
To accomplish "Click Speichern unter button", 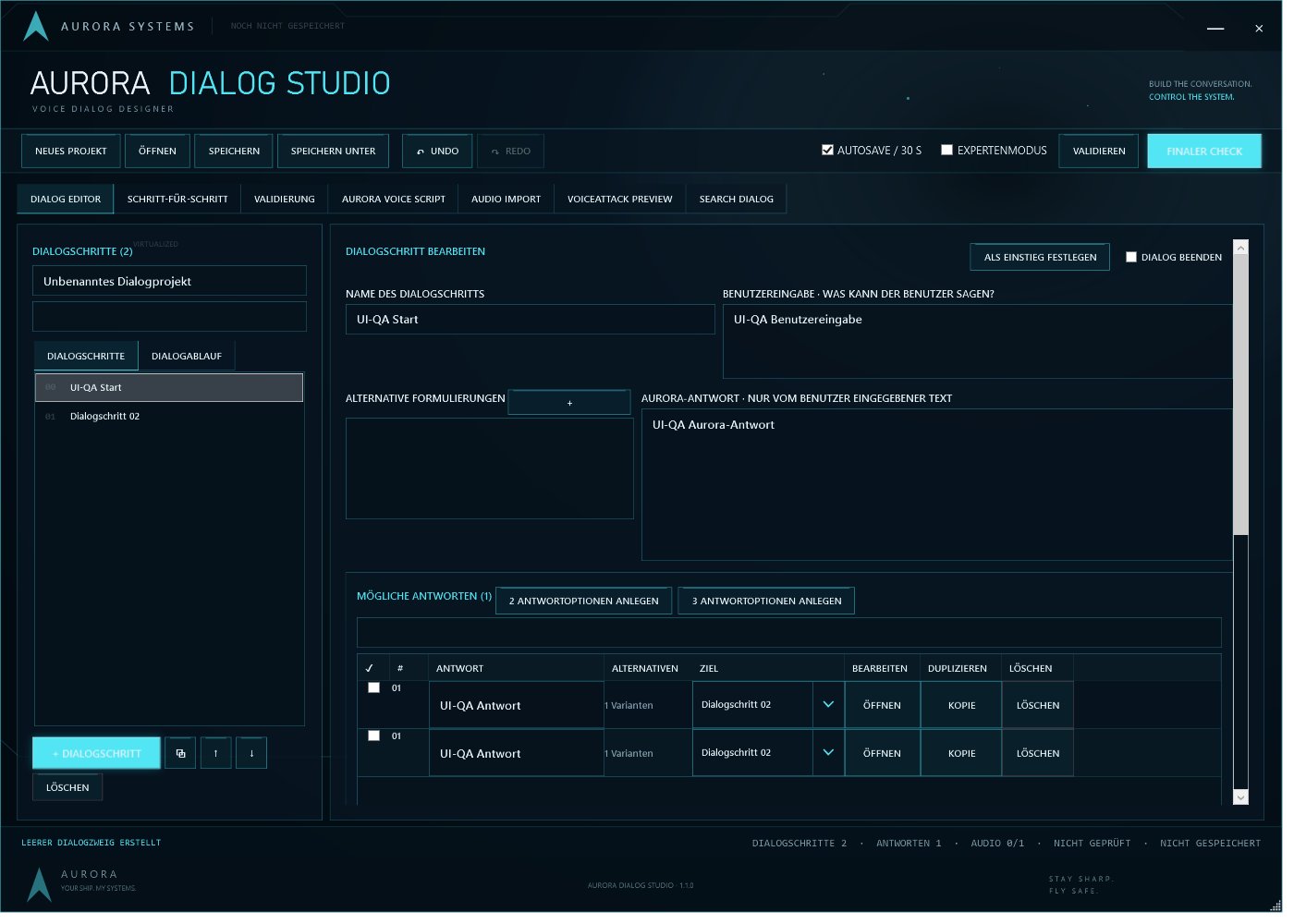I will click(x=333, y=151).
